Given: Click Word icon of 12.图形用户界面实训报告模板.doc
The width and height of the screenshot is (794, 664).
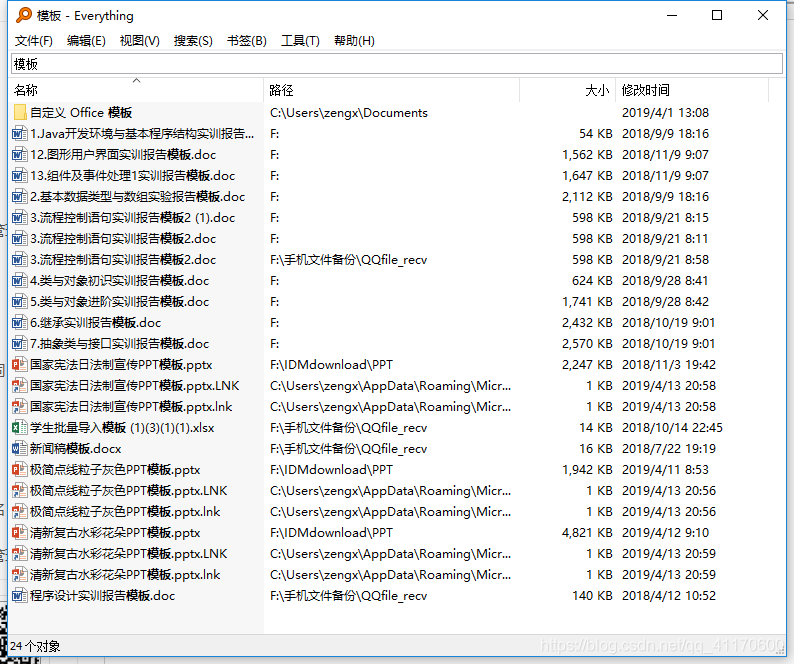Looking at the screenshot, I should (x=20, y=154).
